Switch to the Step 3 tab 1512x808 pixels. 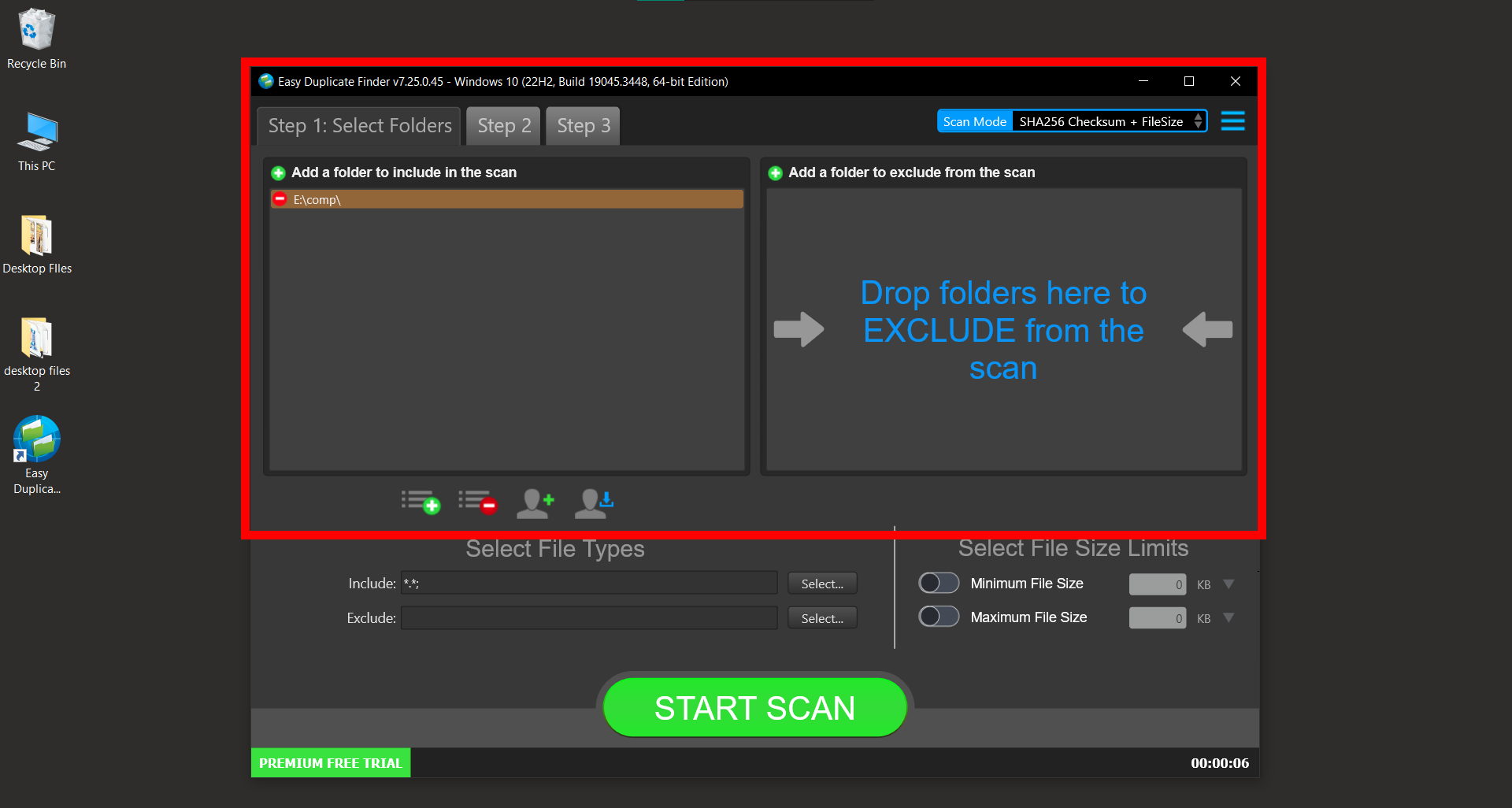click(x=582, y=125)
